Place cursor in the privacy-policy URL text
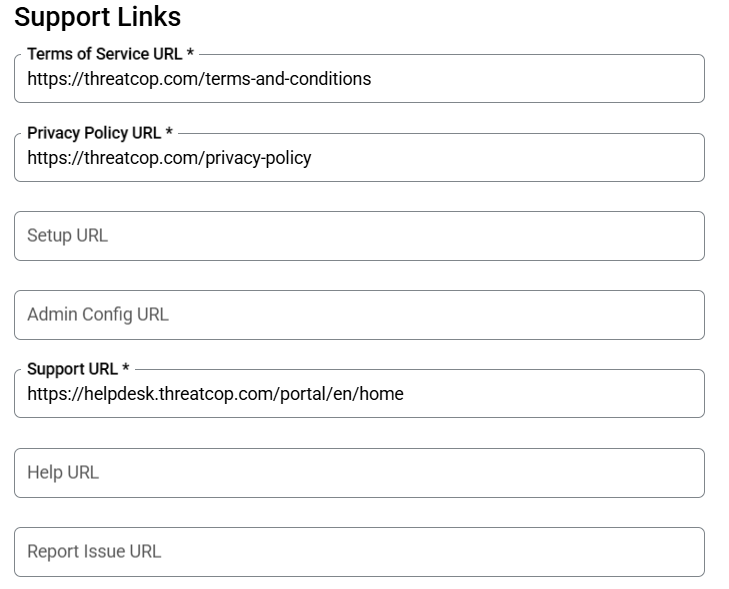 click(169, 158)
